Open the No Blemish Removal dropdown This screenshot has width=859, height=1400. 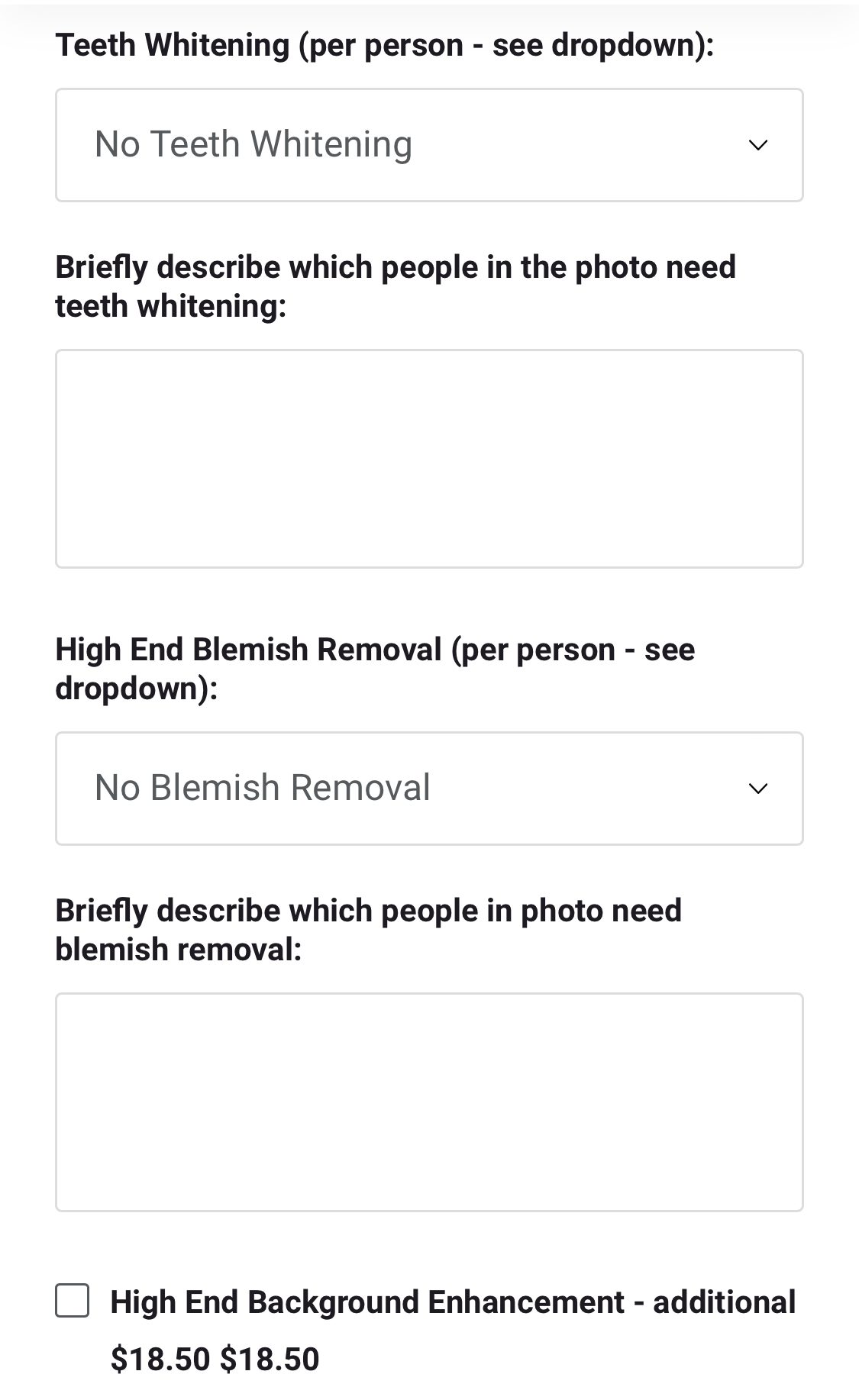428,789
